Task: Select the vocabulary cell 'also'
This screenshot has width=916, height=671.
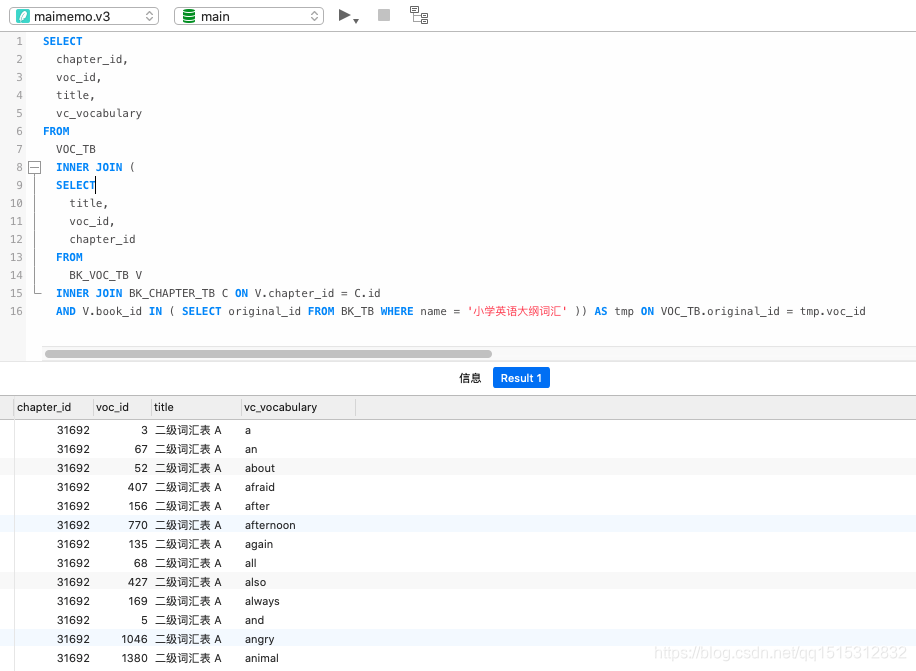Action: point(255,582)
